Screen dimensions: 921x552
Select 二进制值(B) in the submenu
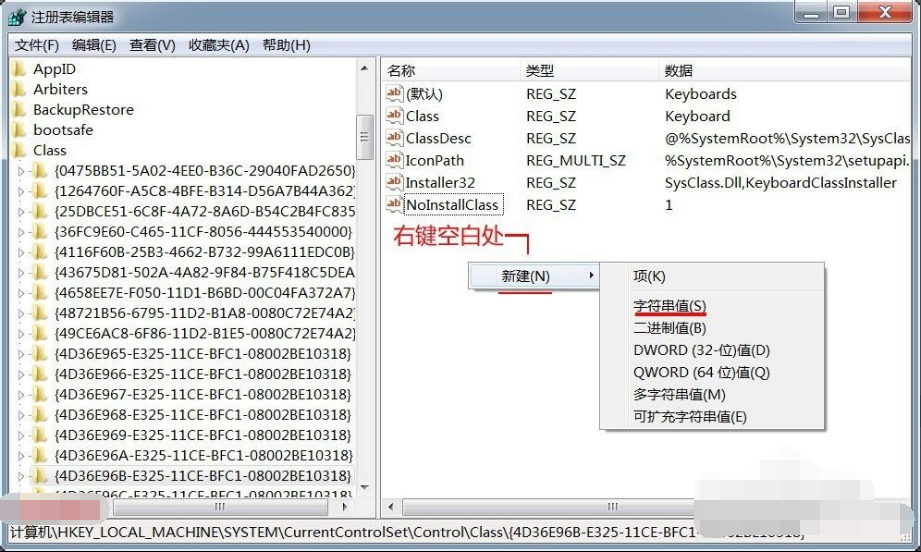tap(670, 328)
